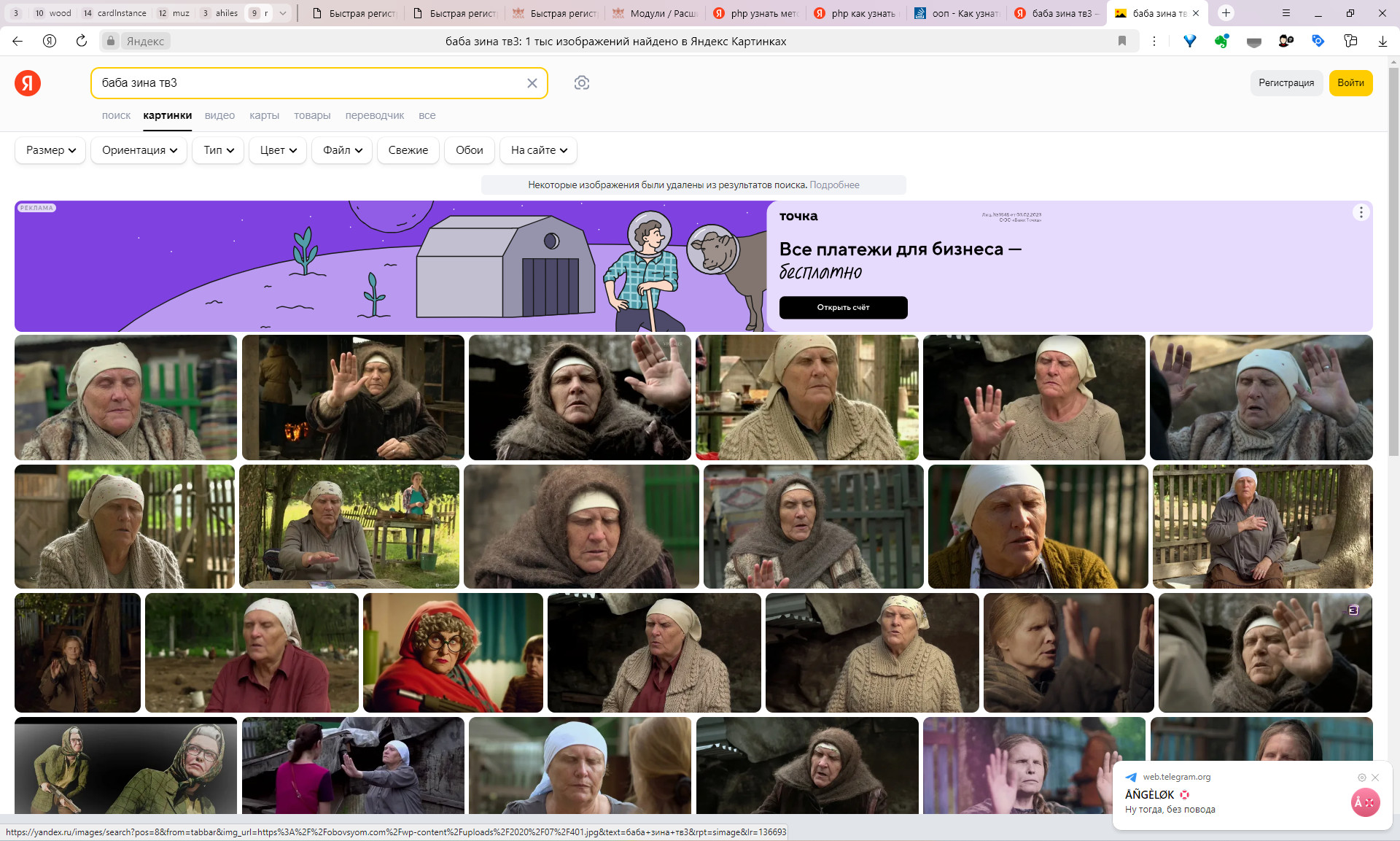Image resolution: width=1400 pixels, height=841 pixels.
Task: Click the red Yandex logo
Action: pyautogui.click(x=28, y=83)
